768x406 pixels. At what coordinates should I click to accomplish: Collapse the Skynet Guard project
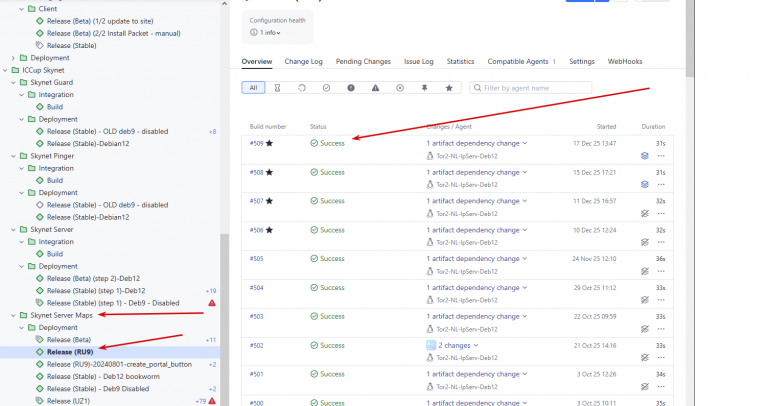click(x=13, y=82)
